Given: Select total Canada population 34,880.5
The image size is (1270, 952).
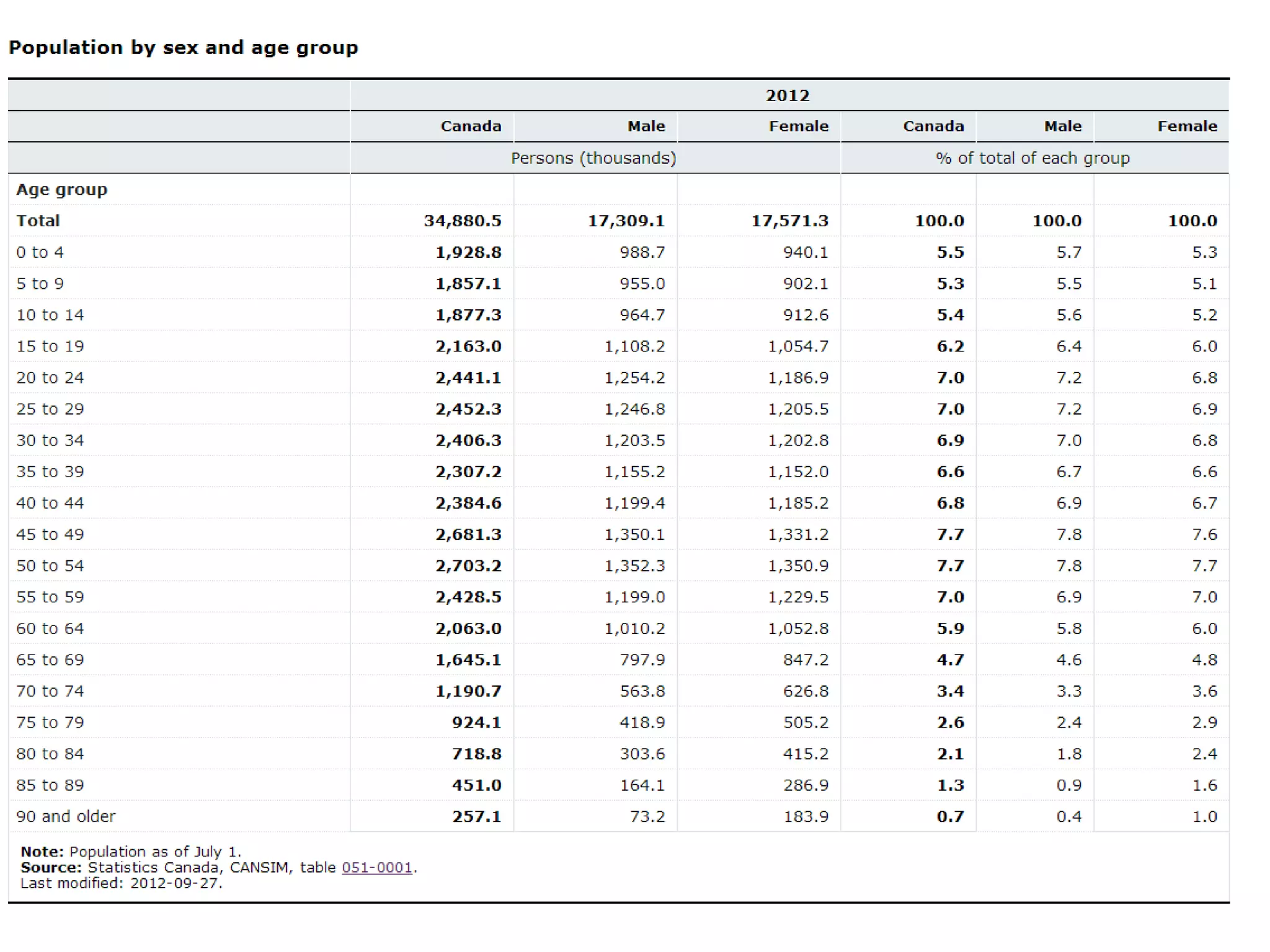Looking at the screenshot, I should click(x=462, y=221).
